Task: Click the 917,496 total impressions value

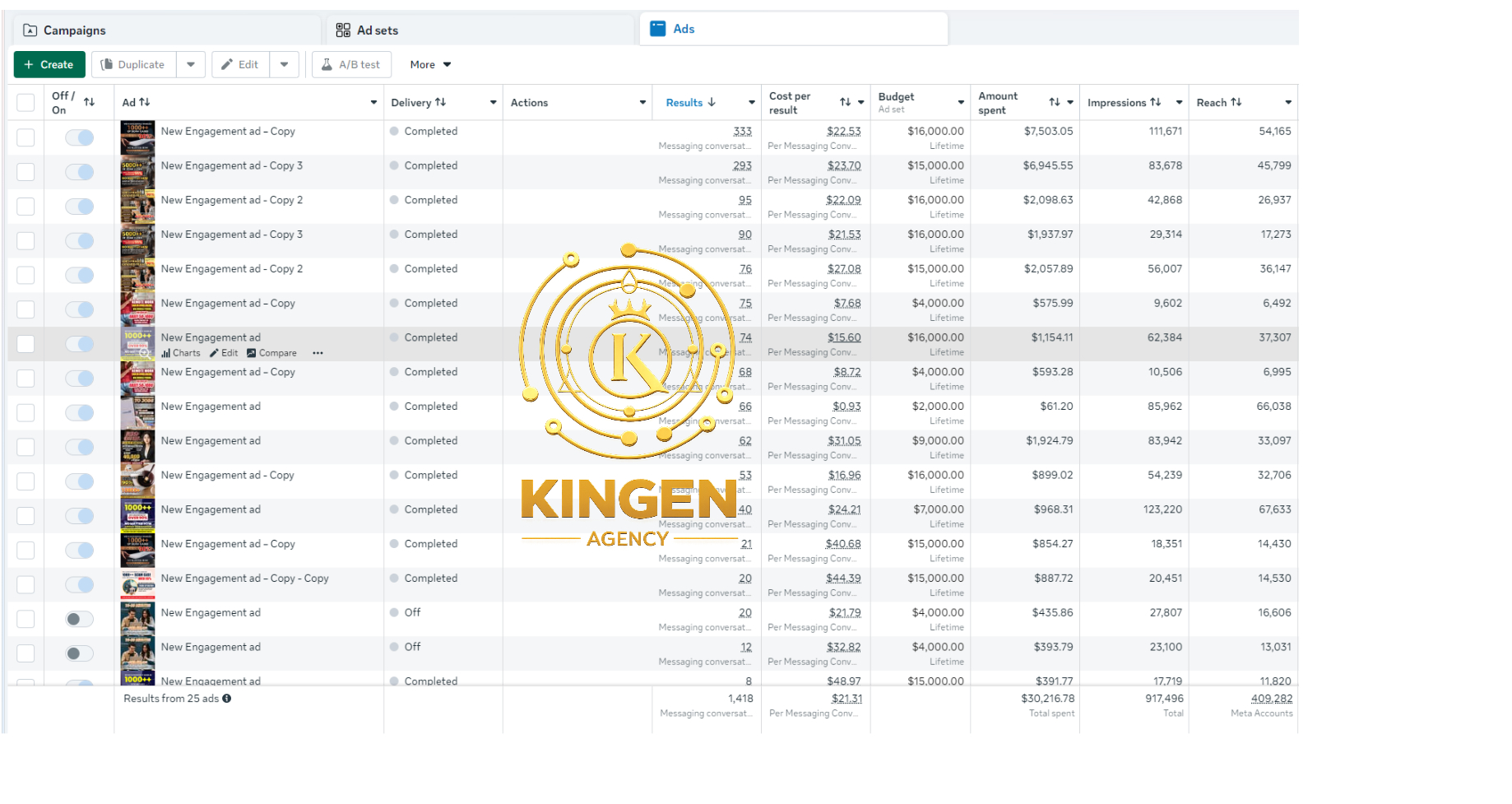Action: pyautogui.click(x=1165, y=699)
